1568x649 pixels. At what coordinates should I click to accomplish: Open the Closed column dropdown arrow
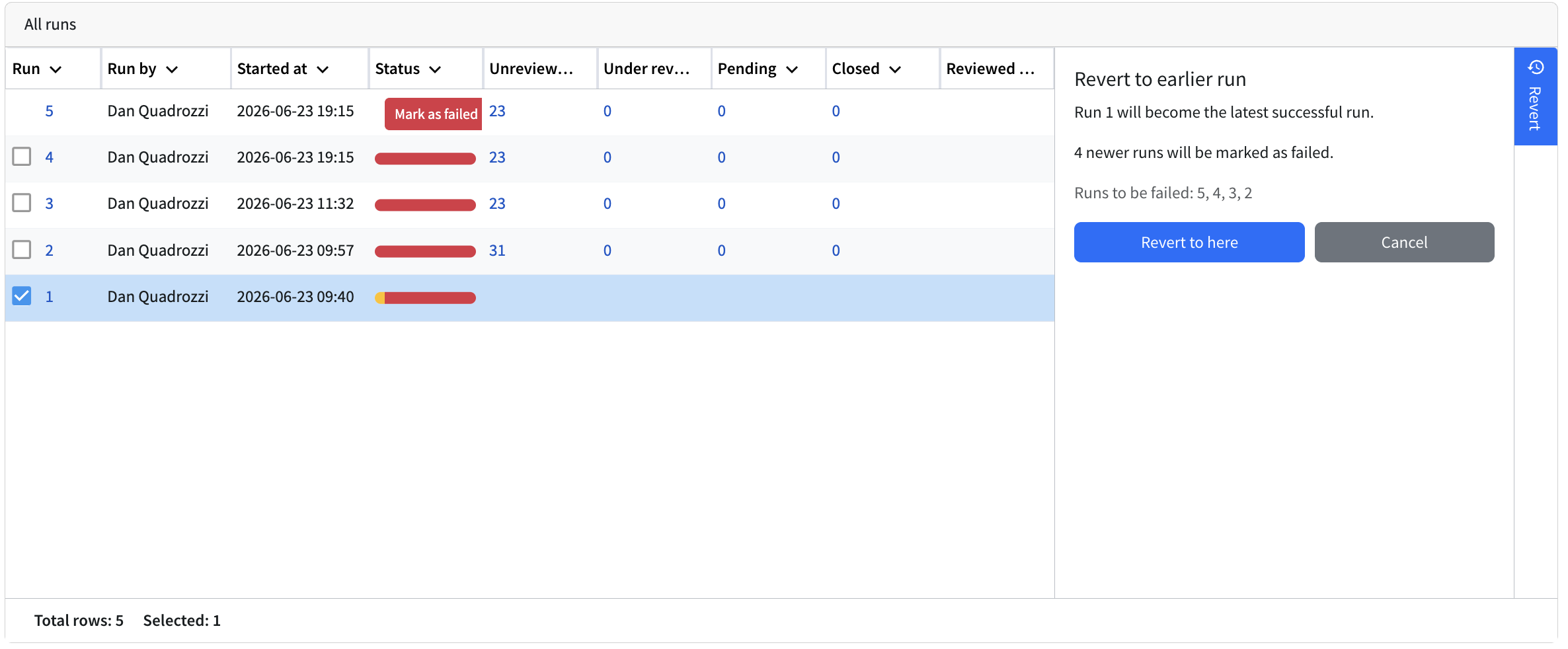[895, 69]
